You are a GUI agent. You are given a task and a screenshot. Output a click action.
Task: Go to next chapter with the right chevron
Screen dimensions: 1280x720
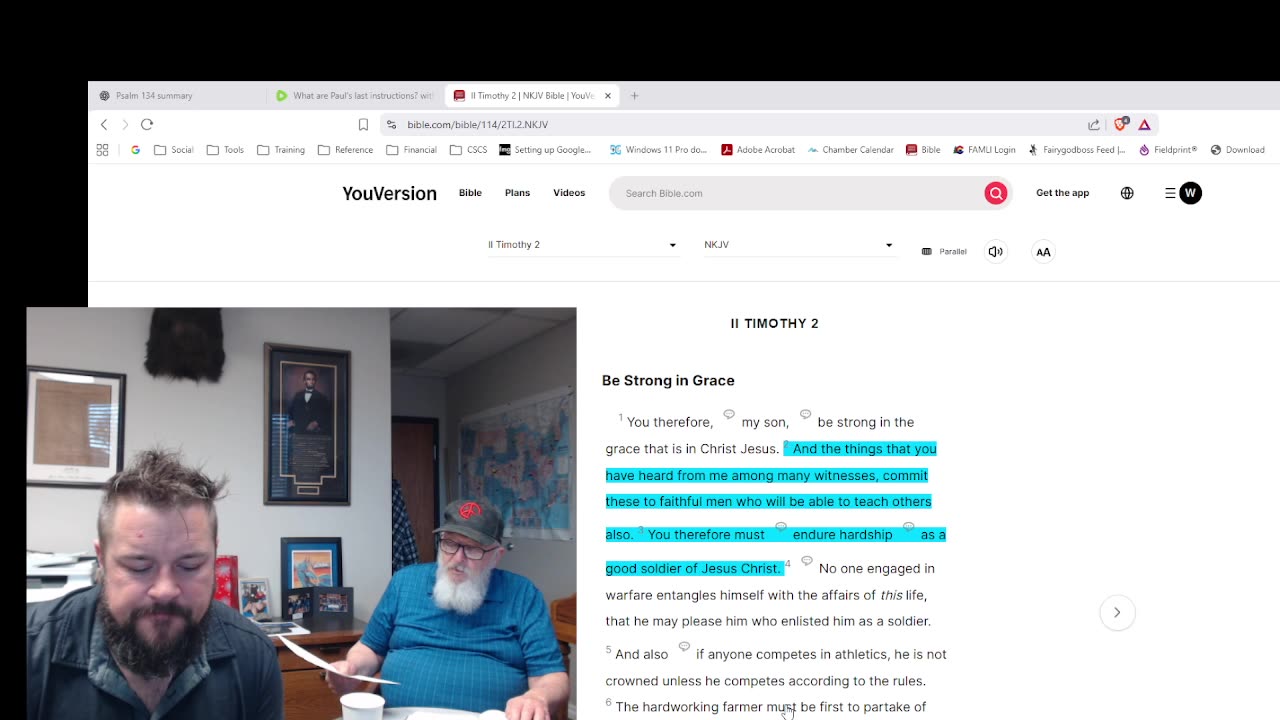(x=1117, y=612)
